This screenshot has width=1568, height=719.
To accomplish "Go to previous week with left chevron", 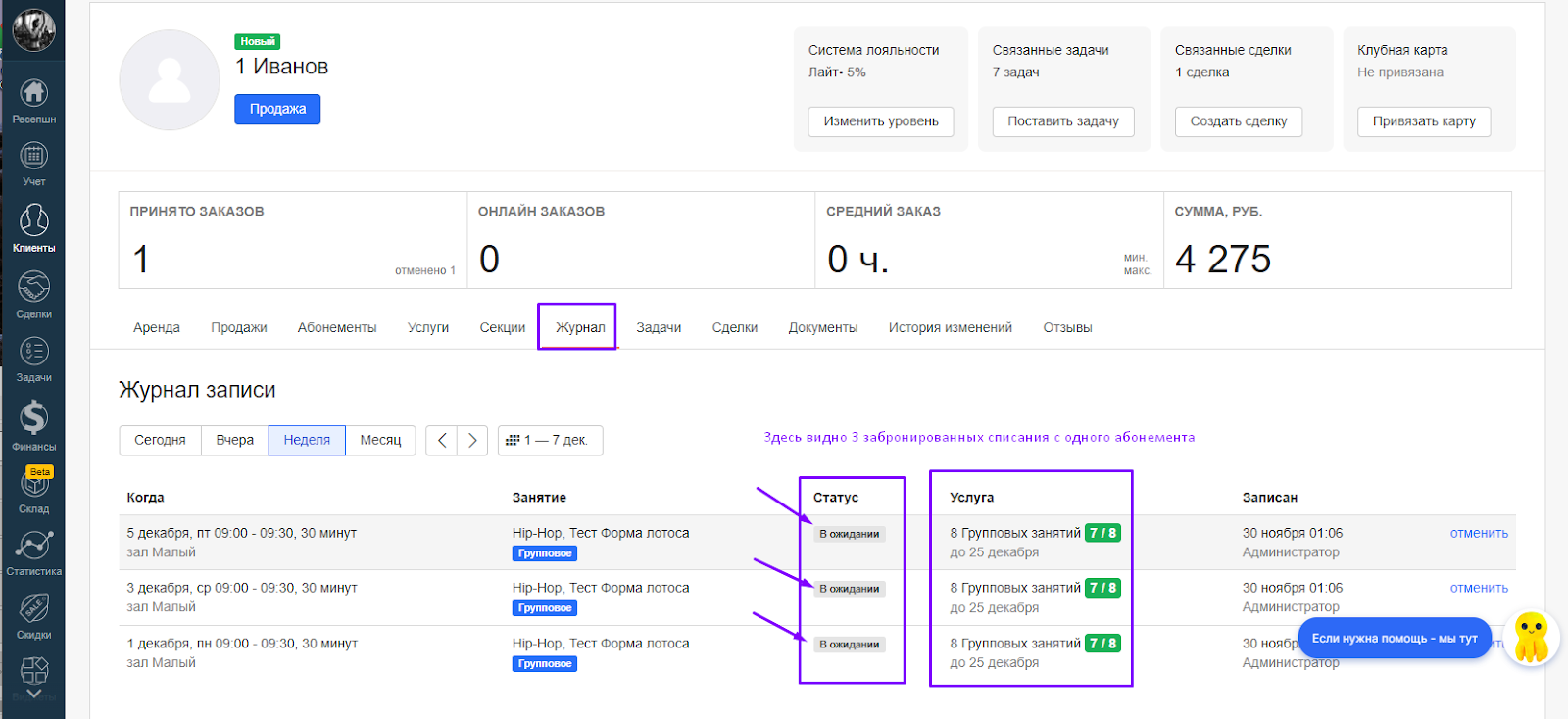I will [x=442, y=441].
